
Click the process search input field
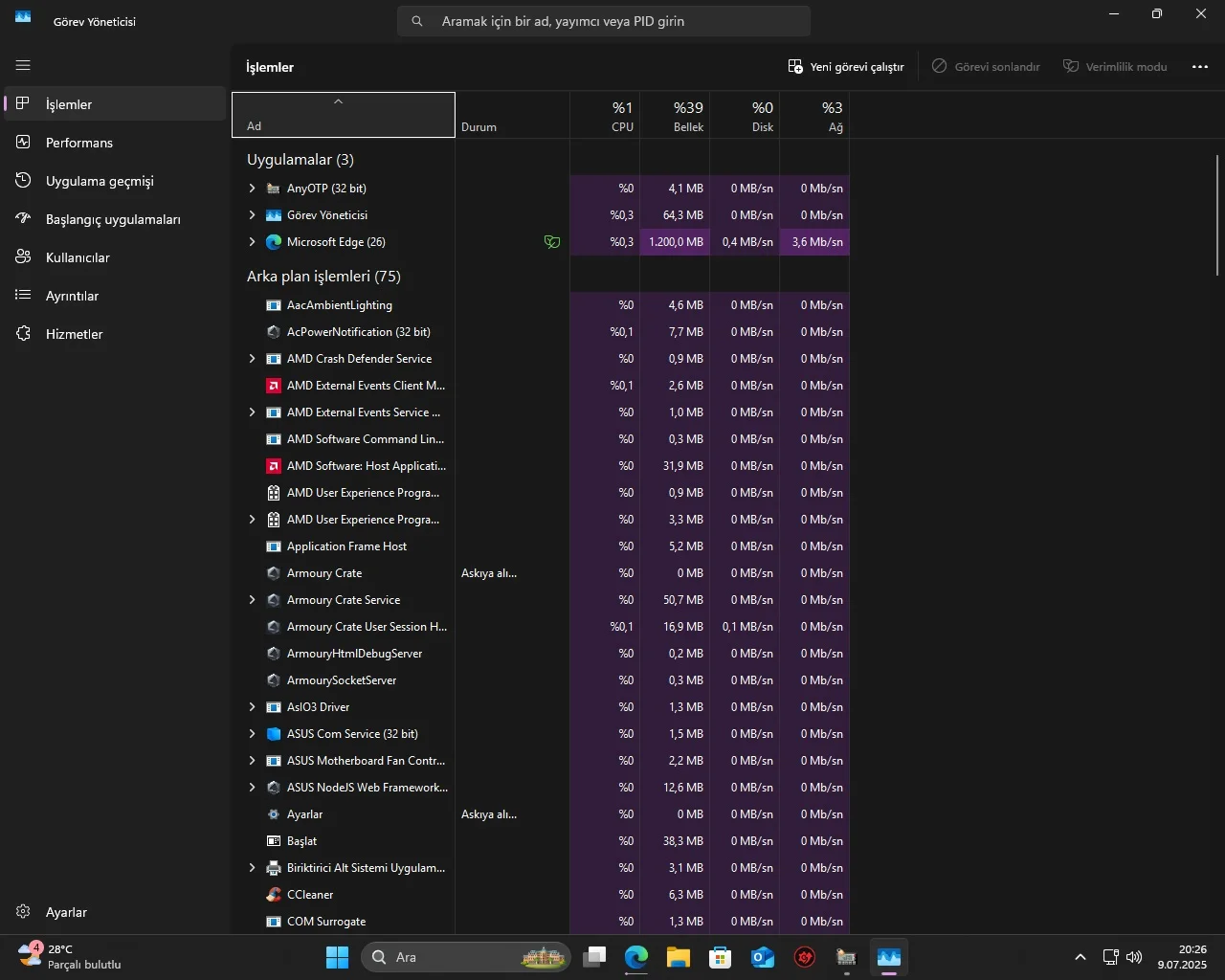[x=612, y=21]
